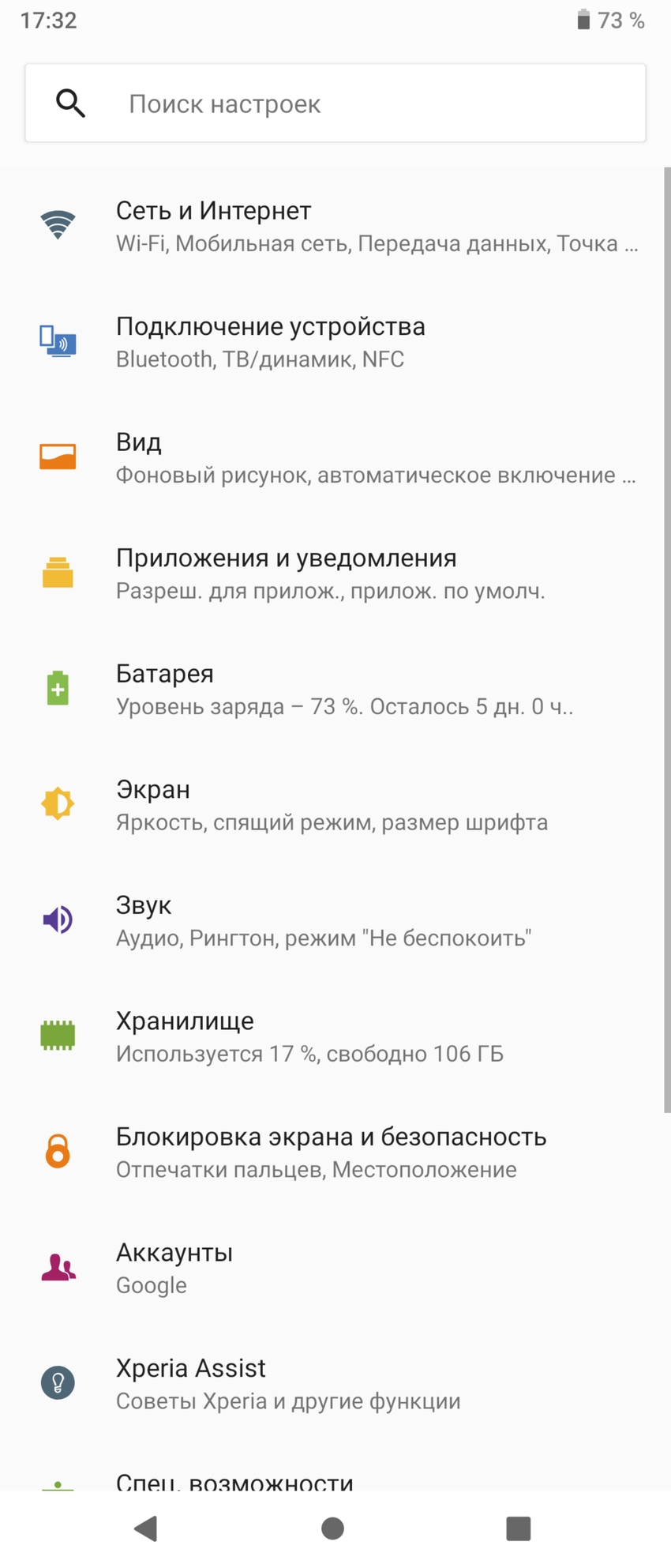This screenshot has width=671, height=1568.
Task: Tap the yellow apps and notifications icon
Action: click(x=58, y=573)
